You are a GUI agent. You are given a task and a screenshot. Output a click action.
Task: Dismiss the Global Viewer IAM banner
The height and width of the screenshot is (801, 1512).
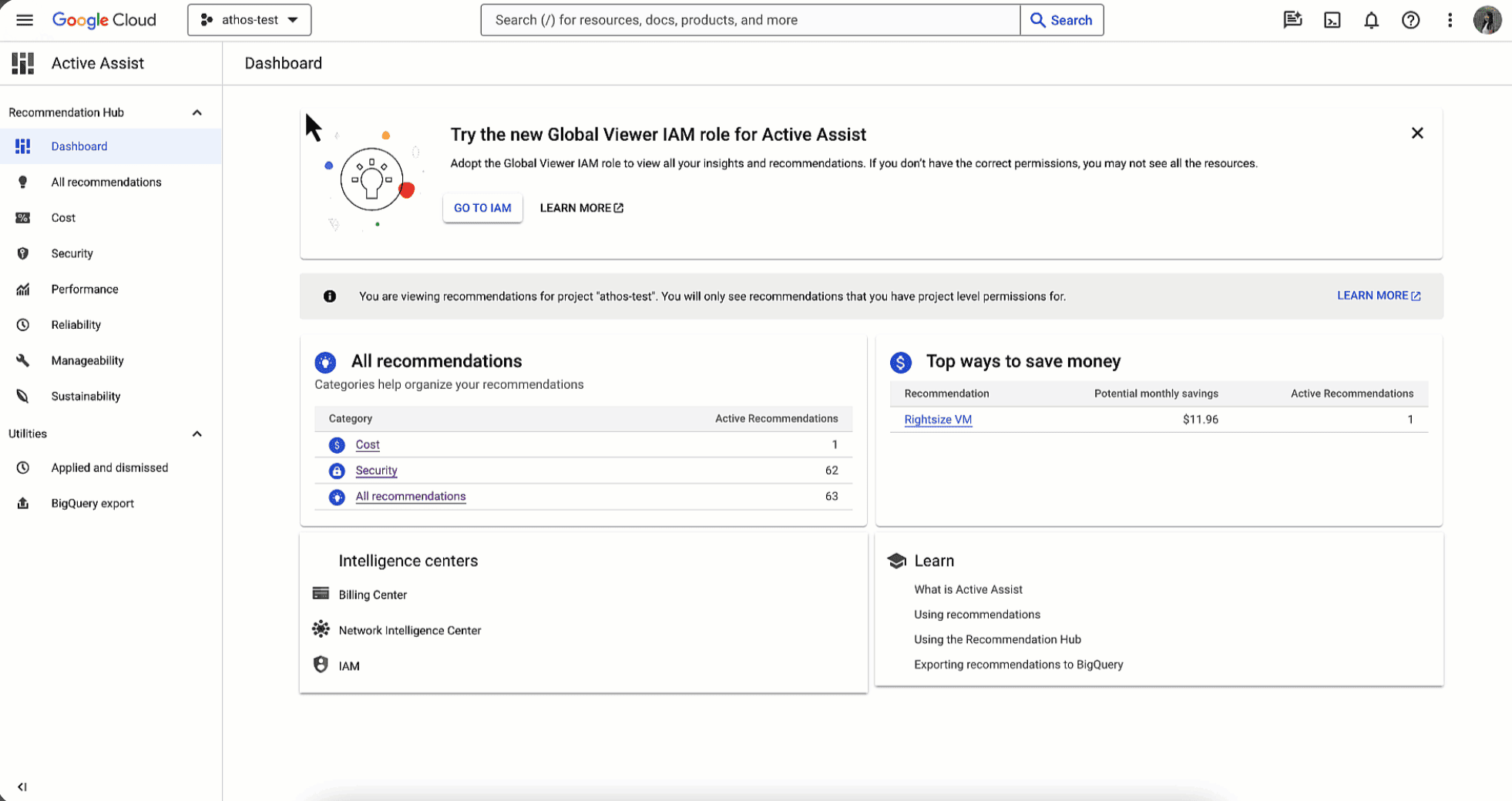1417,132
